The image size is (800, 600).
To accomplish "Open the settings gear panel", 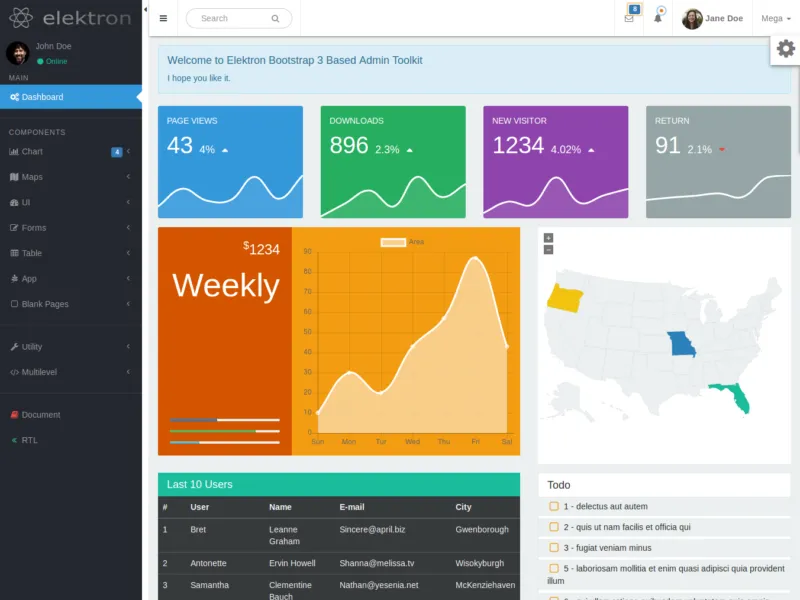I will (x=785, y=49).
